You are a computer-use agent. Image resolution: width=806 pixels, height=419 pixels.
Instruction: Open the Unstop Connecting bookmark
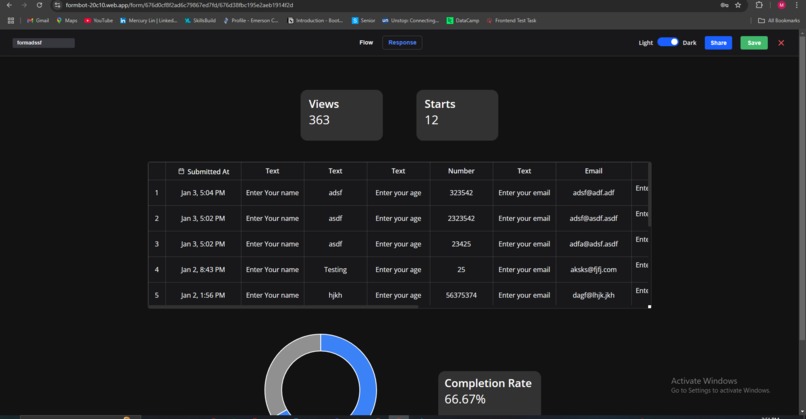(410, 21)
